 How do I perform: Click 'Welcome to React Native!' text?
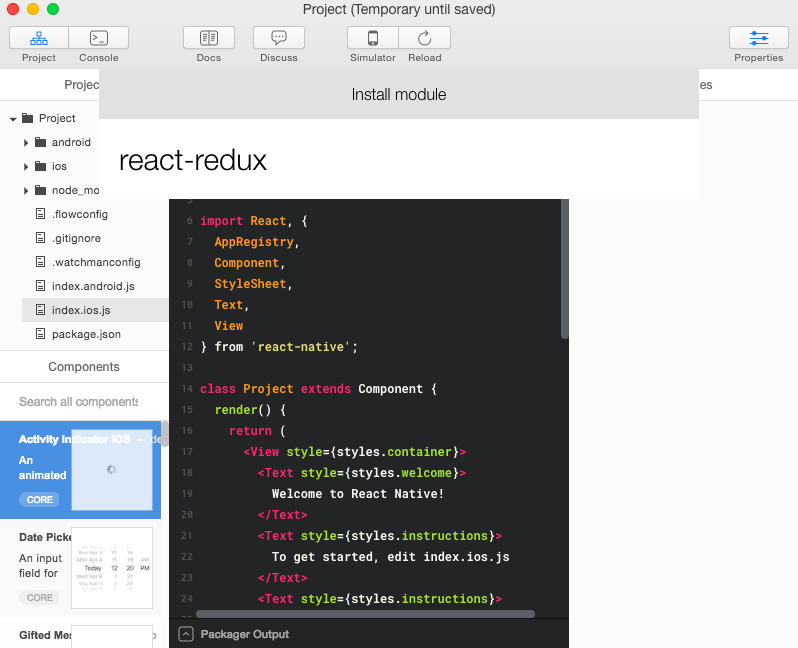coord(358,494)
